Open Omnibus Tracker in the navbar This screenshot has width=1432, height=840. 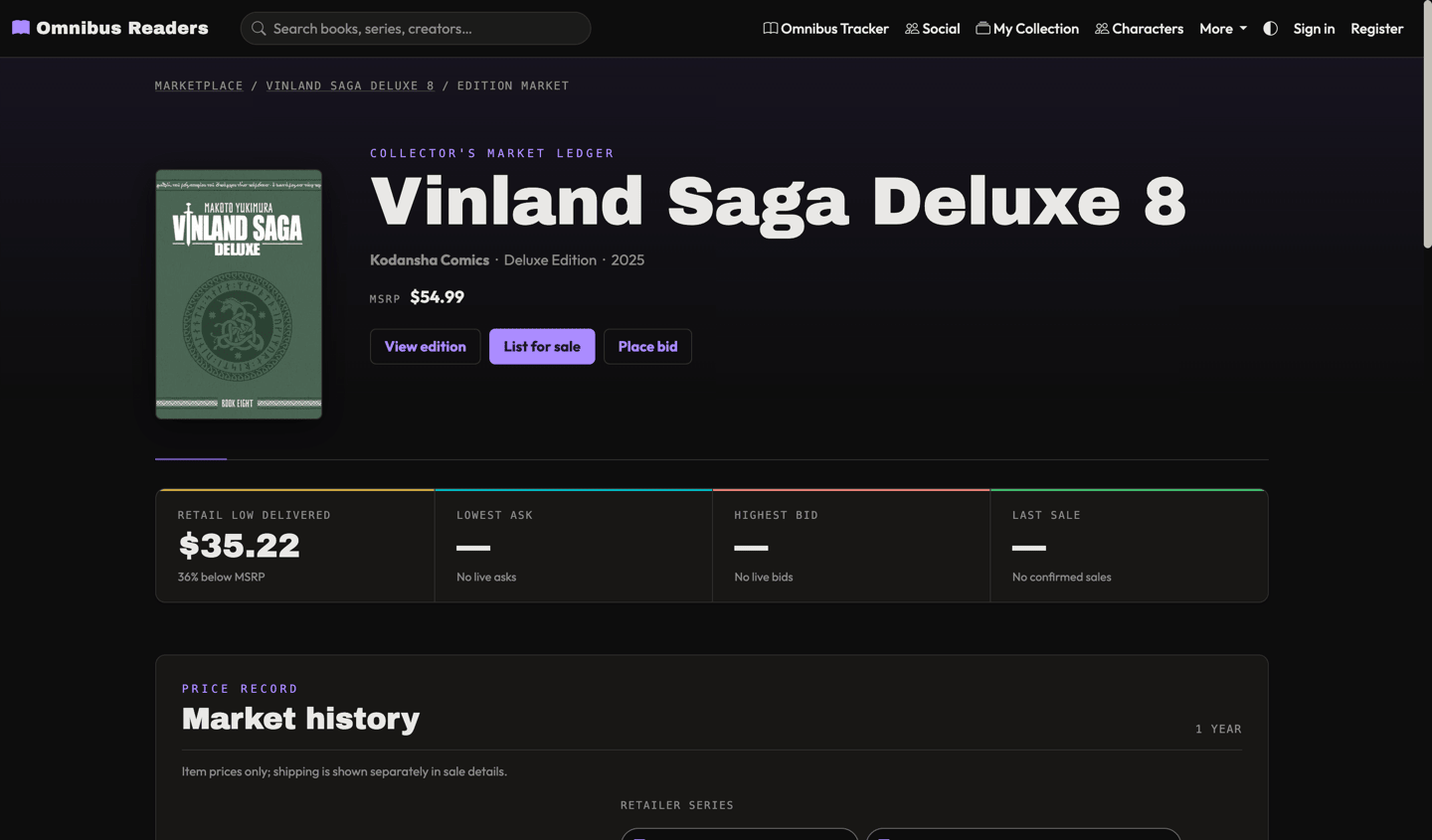(825, 28)
